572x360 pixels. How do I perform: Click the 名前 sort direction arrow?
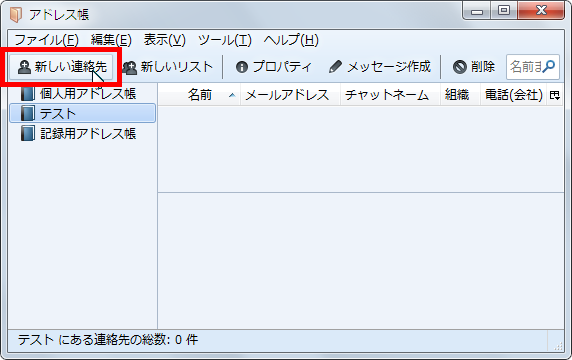click(x=232, y=95)
